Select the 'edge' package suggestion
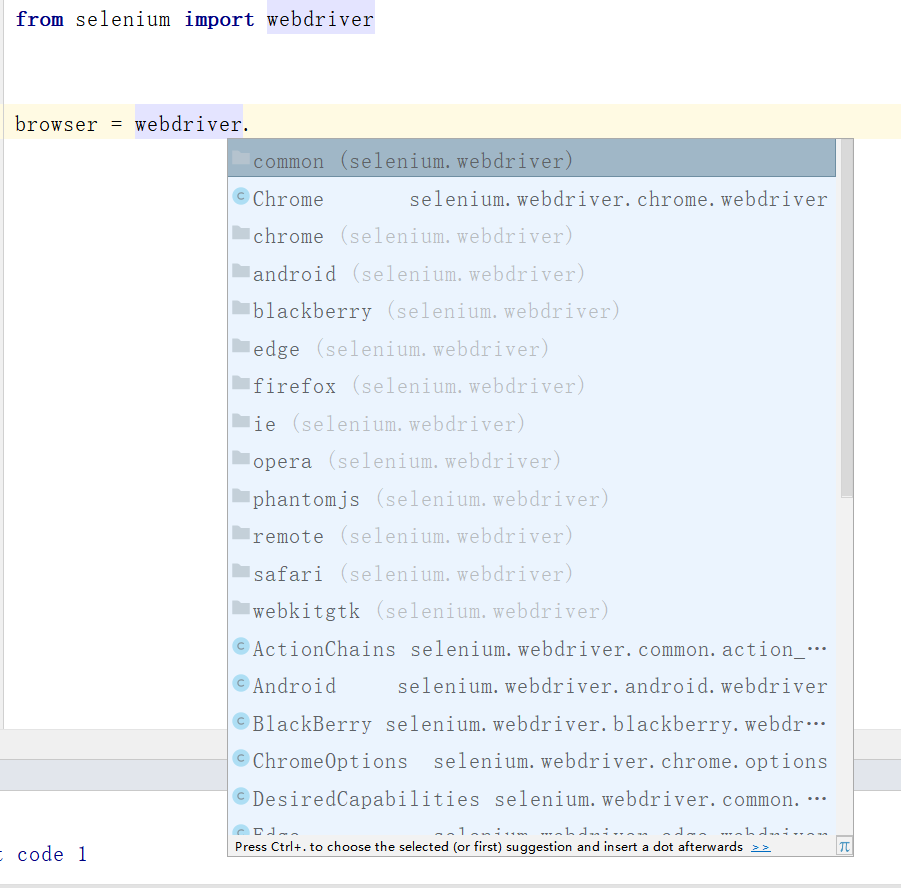The width and height of the screenshot is (901, 888). pos(532,348)
